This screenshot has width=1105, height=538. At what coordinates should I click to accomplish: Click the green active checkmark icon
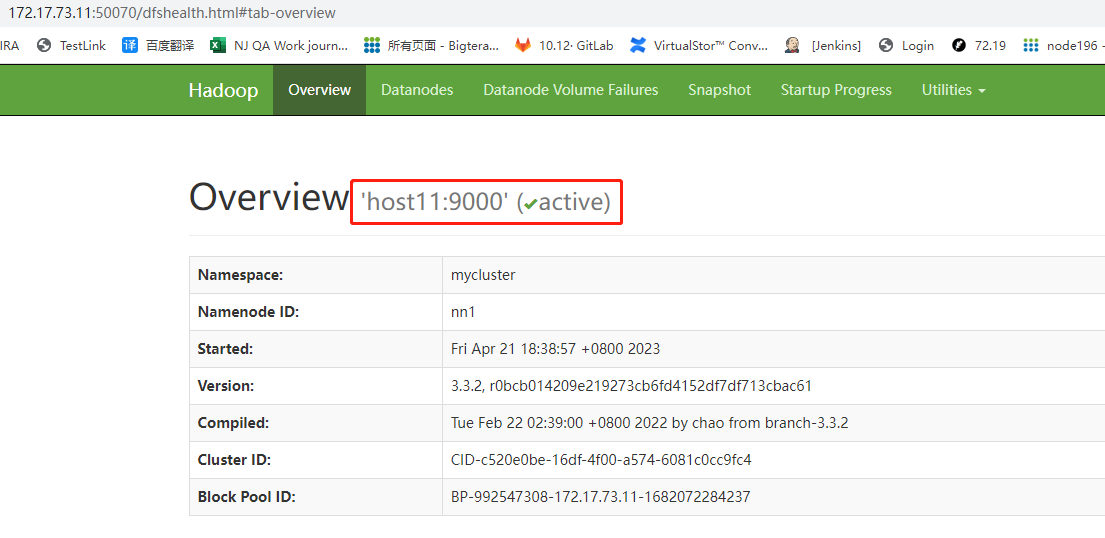tap(530, 203)
